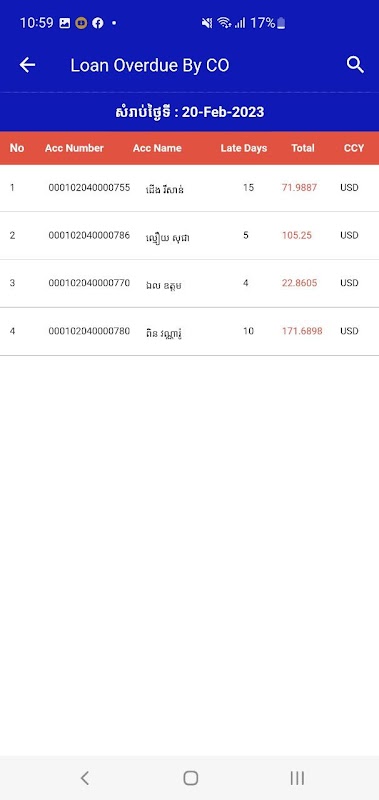
Task: Open account 000102040000755 row
Action: pos(189,188)
